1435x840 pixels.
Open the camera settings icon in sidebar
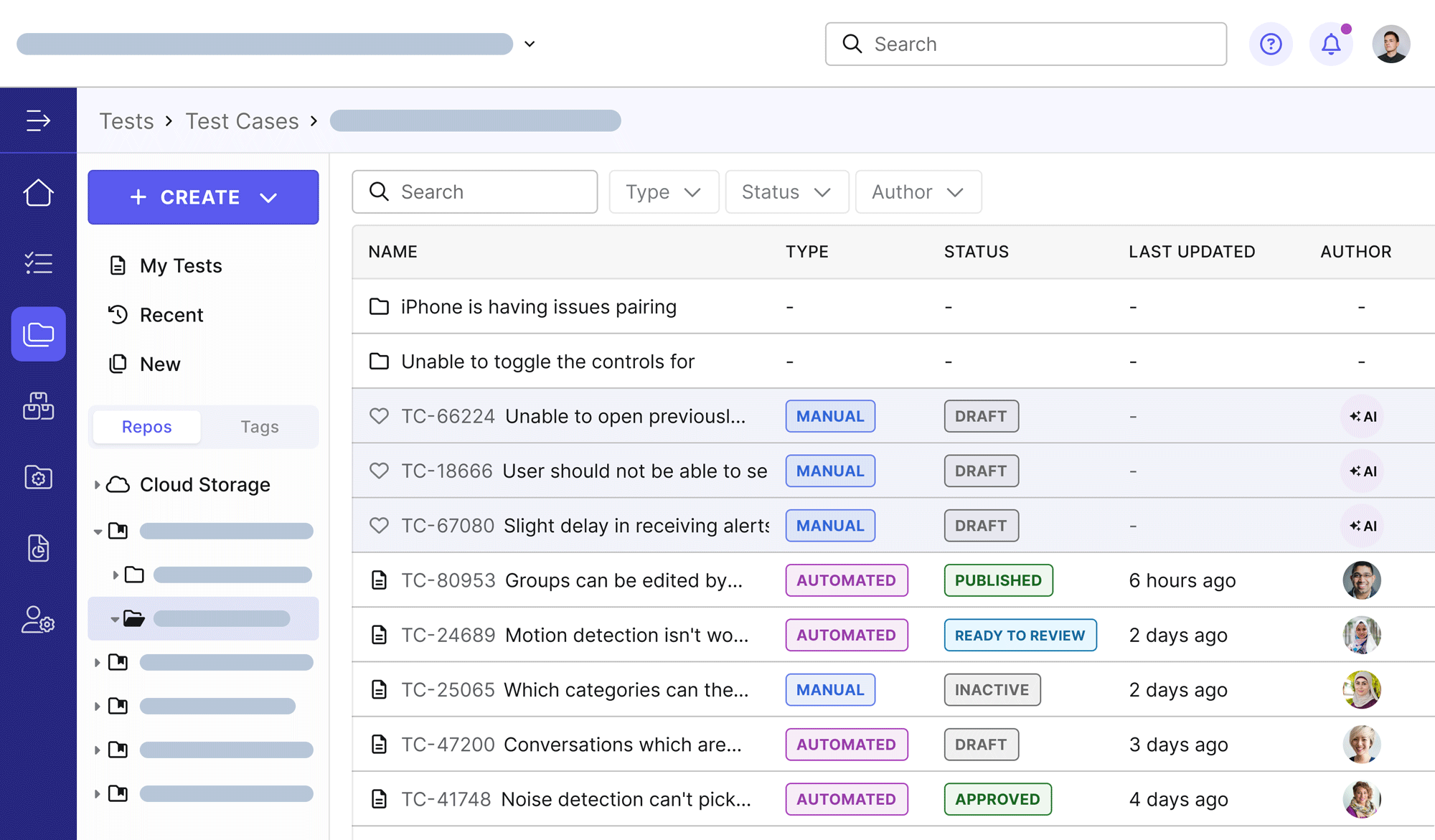[38, 477]
